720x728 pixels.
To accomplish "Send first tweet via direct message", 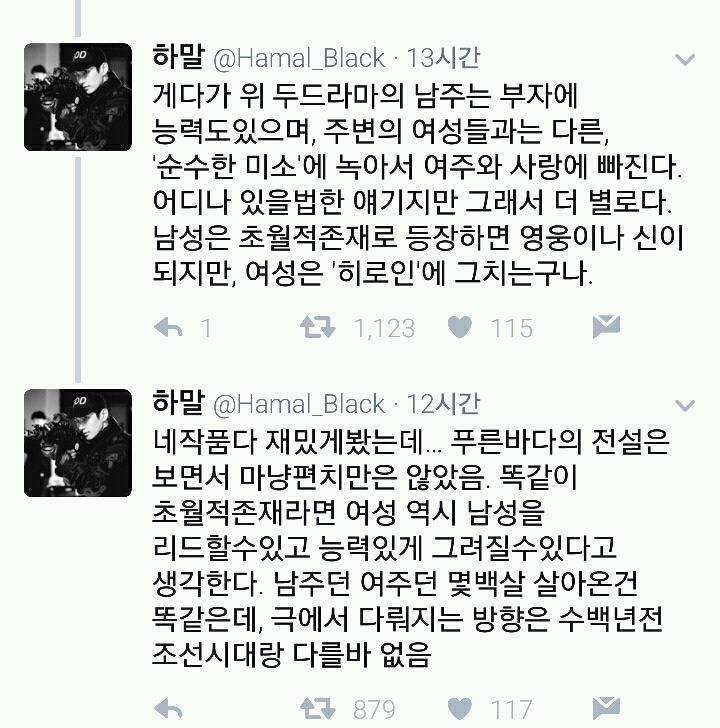I will pos(606,326).
